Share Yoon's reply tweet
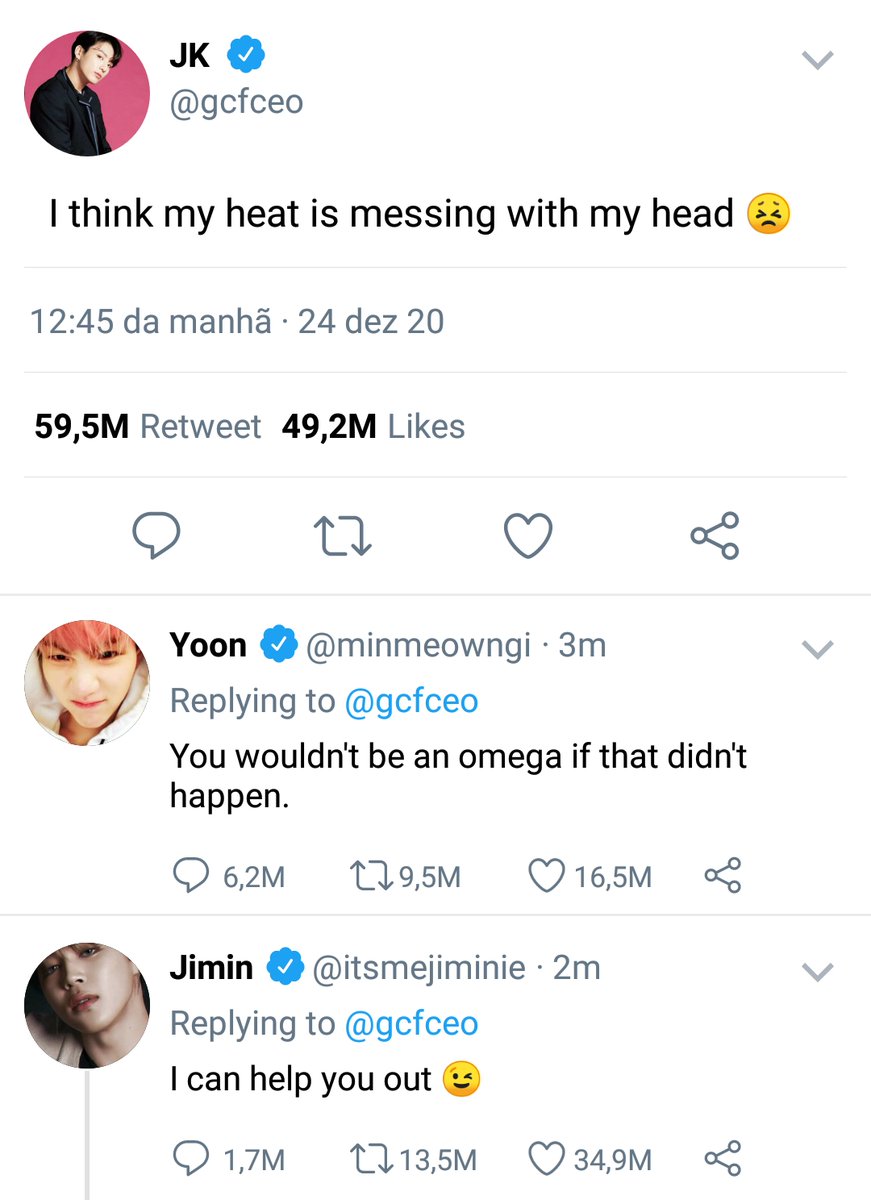Viewport: 871px width, 1200px height. pos(722,876)
